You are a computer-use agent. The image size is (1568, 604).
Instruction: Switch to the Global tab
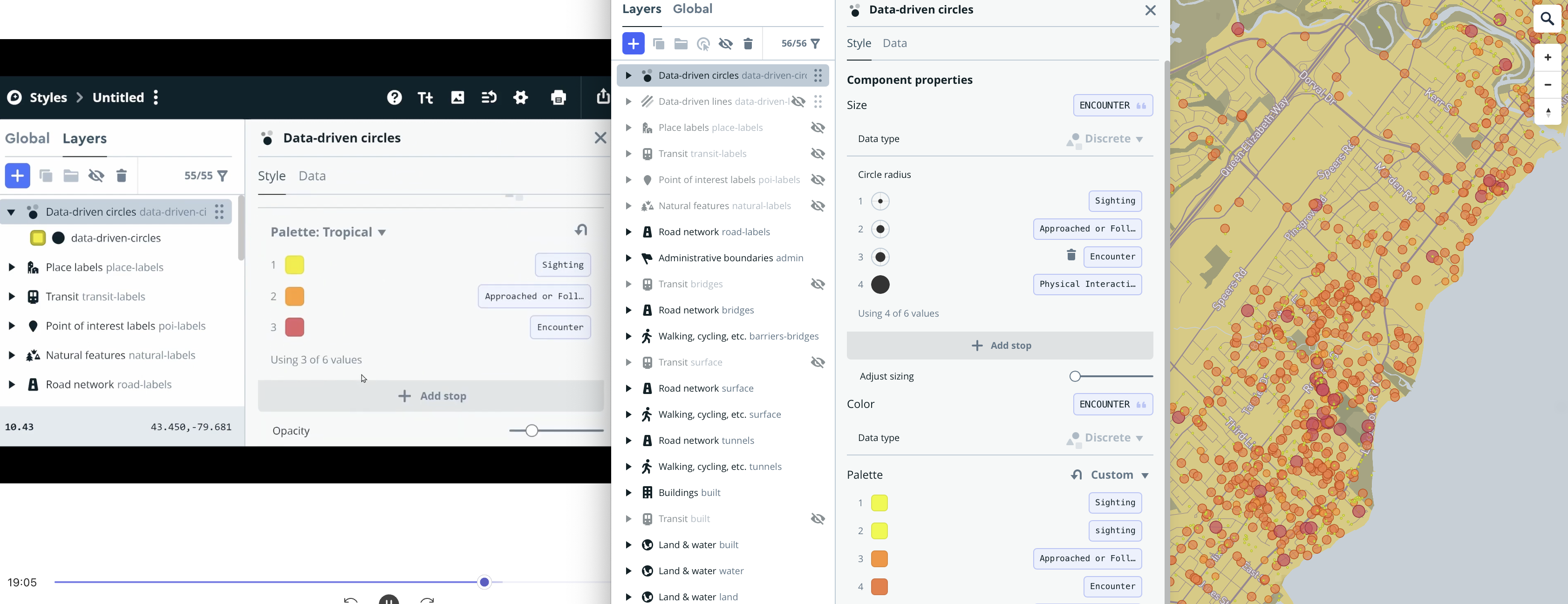(692, 9)
